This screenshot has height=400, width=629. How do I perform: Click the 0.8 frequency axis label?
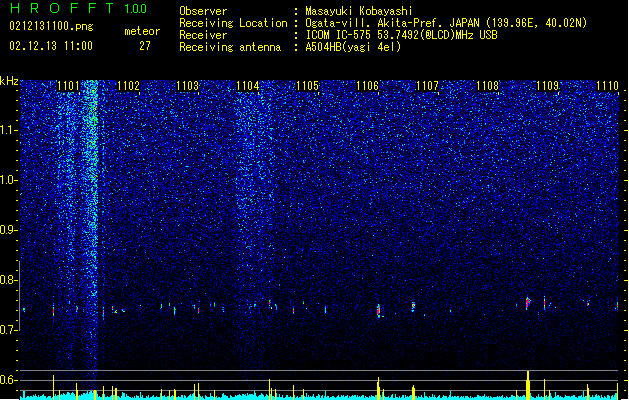point(9,280)
